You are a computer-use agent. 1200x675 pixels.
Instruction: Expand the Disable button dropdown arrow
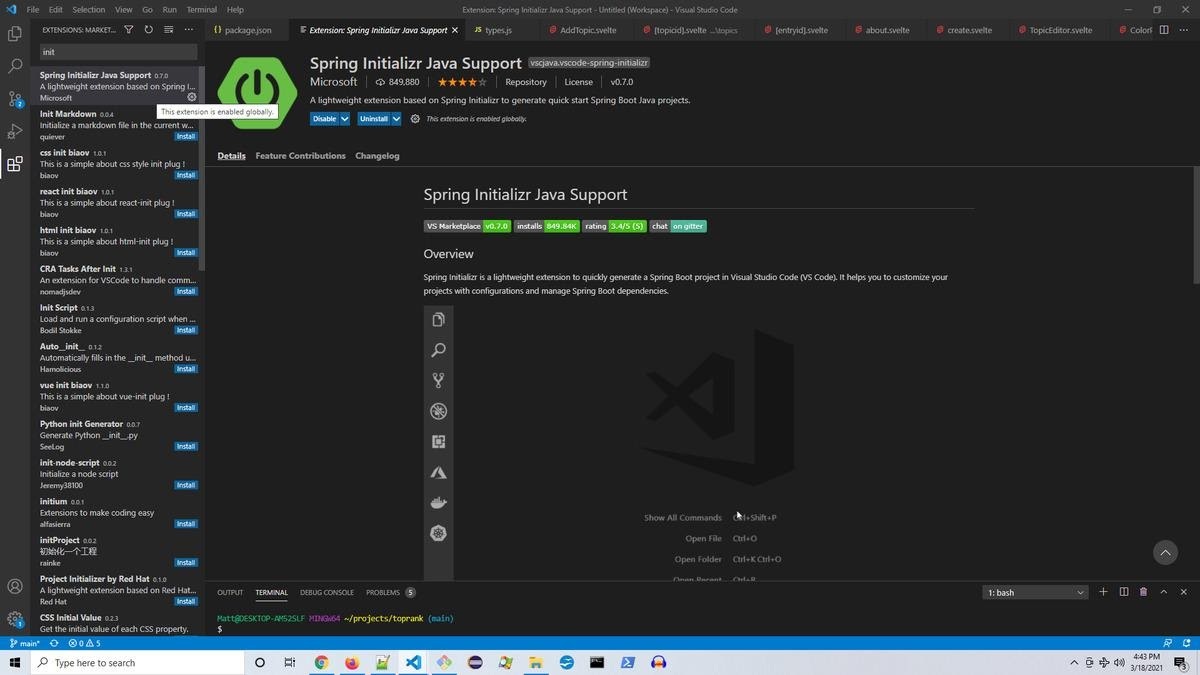[x=344, y=118]
